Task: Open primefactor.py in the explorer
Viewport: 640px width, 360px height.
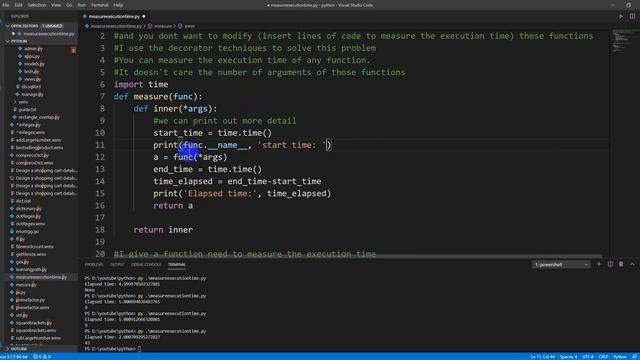Action: [x=30, y=300]
